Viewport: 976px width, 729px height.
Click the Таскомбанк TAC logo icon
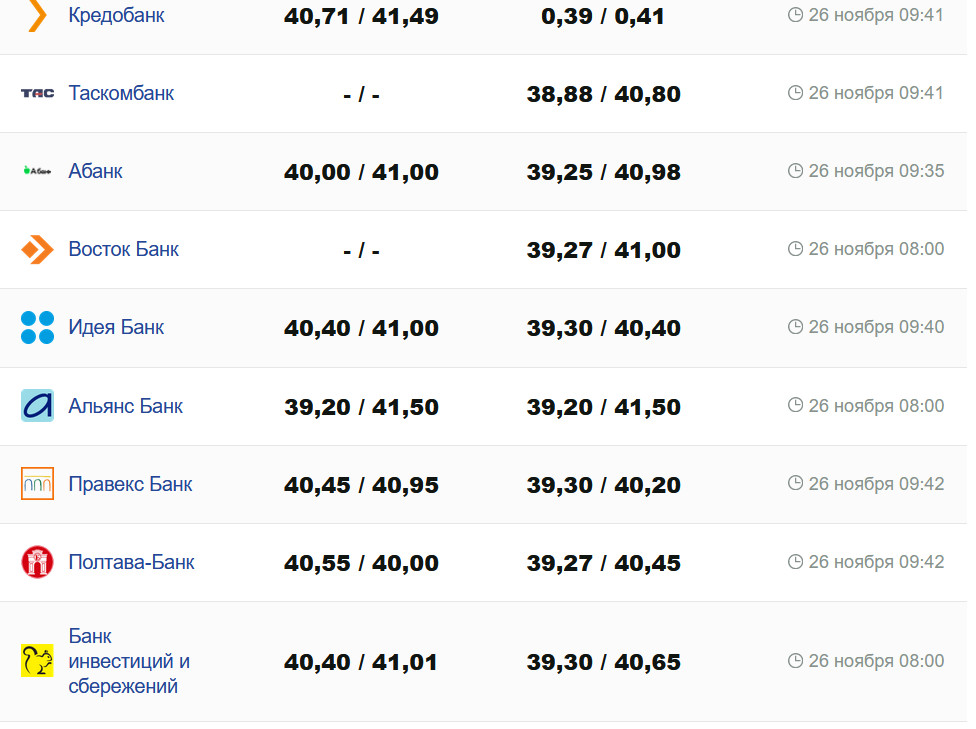pyautogui.click(x=37, y=93)
